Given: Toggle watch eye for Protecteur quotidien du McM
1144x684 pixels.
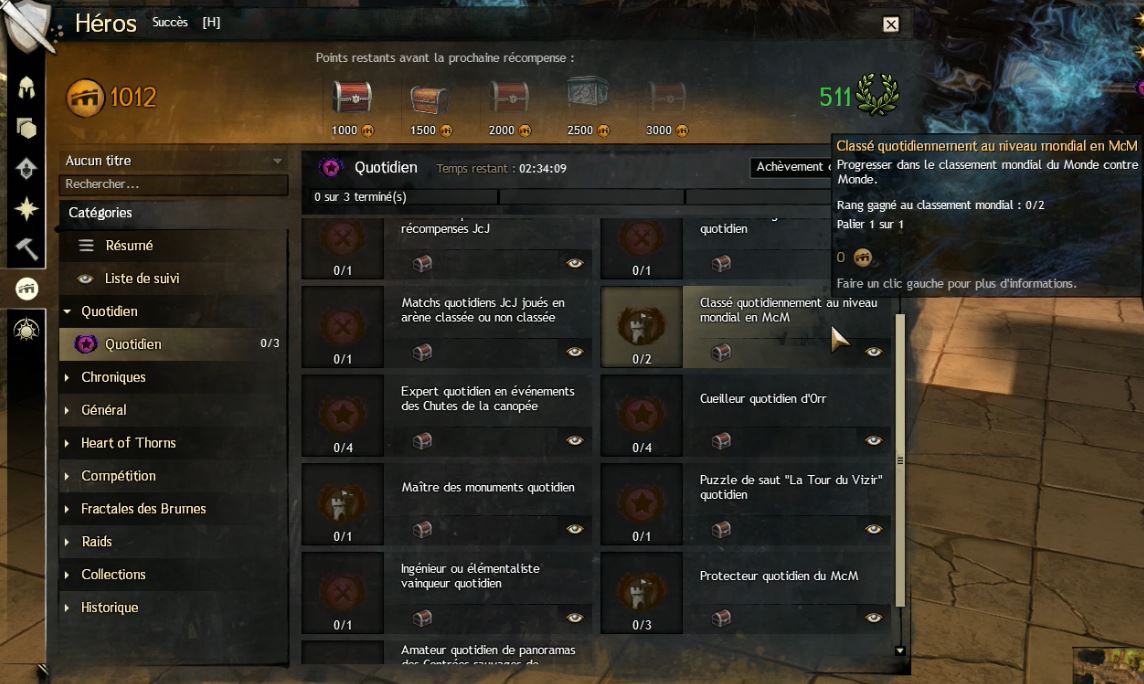Looking at the screenshot, I should coord(873,618).
